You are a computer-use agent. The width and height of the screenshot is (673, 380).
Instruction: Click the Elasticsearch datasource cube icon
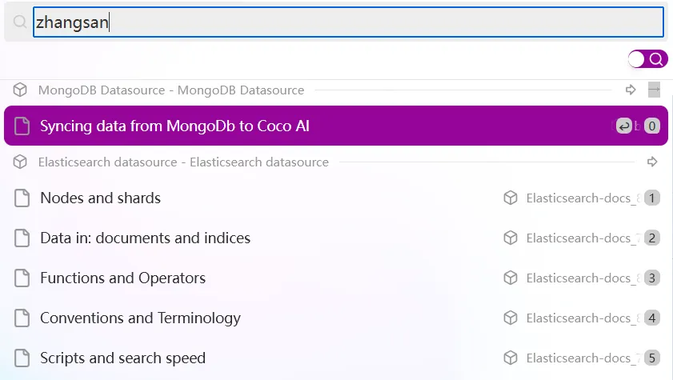[20, 162]
